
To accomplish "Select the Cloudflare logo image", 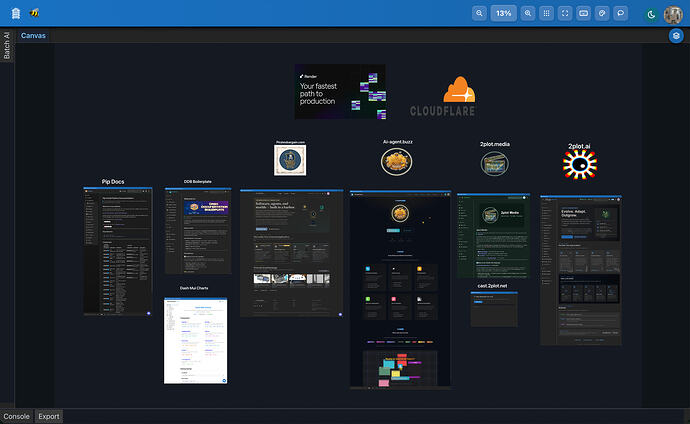I will pos(442,96).
